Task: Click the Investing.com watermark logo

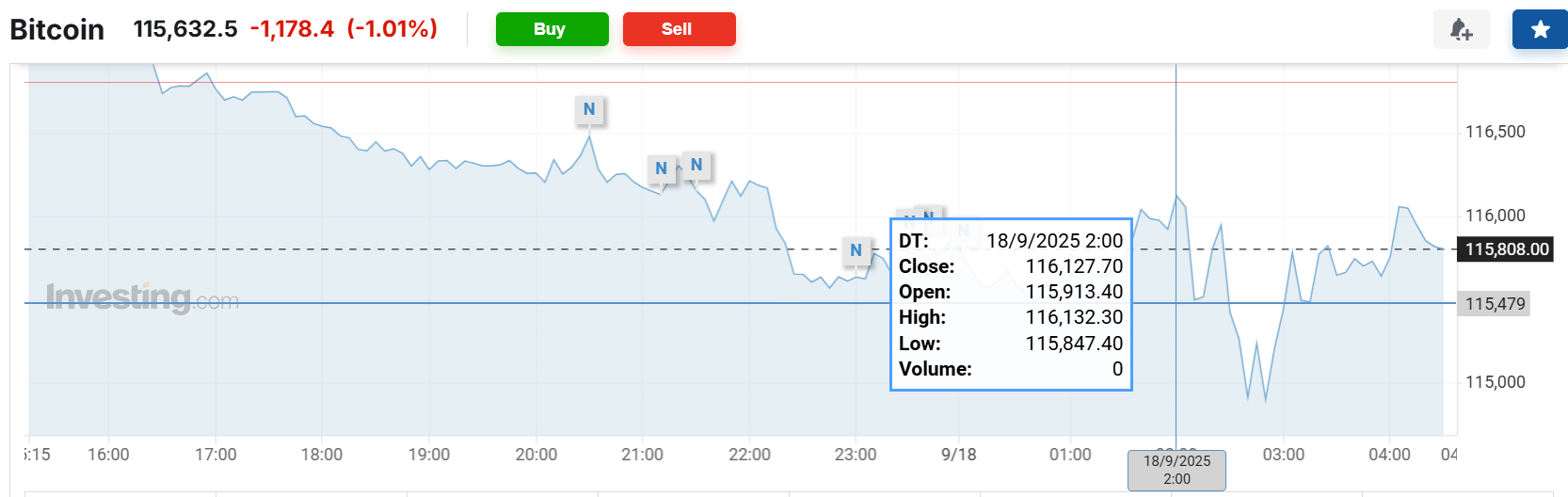Action: point(142,297)
